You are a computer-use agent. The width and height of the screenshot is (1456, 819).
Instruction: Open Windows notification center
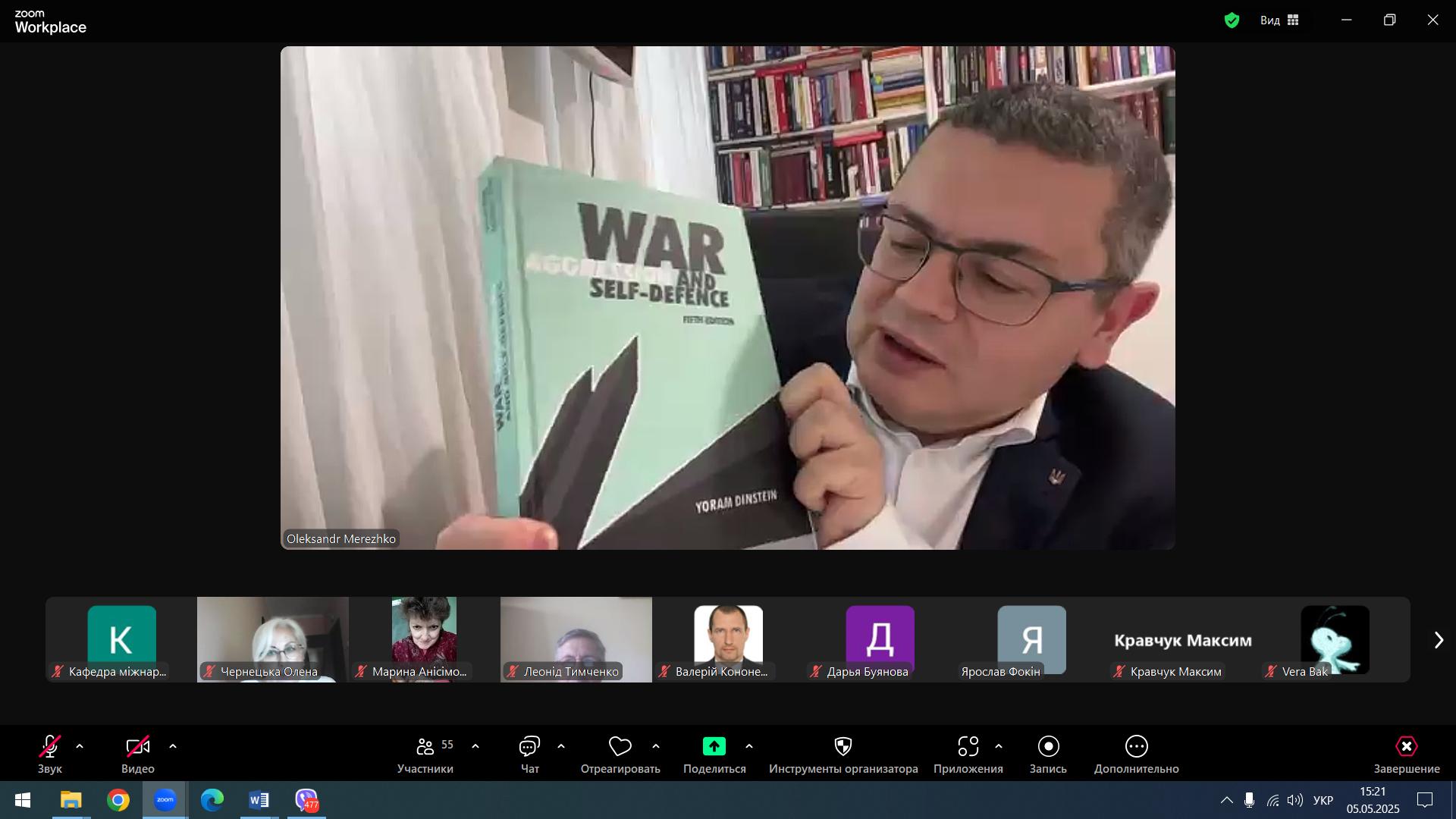[1425, 800]
